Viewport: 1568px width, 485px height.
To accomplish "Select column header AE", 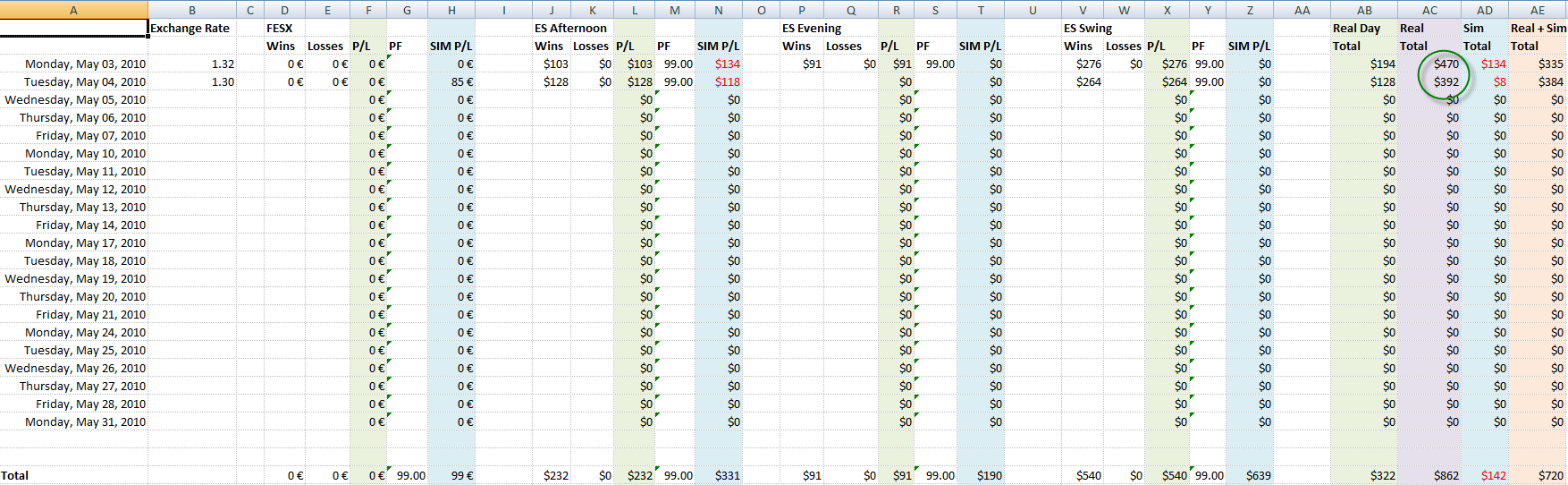I will [1538, 10].
